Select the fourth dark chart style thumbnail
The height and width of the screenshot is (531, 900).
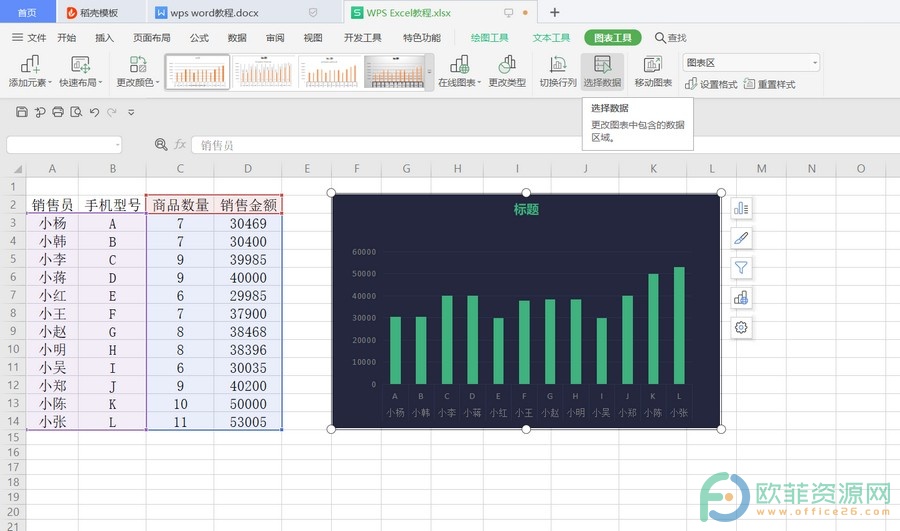[395, 72]
